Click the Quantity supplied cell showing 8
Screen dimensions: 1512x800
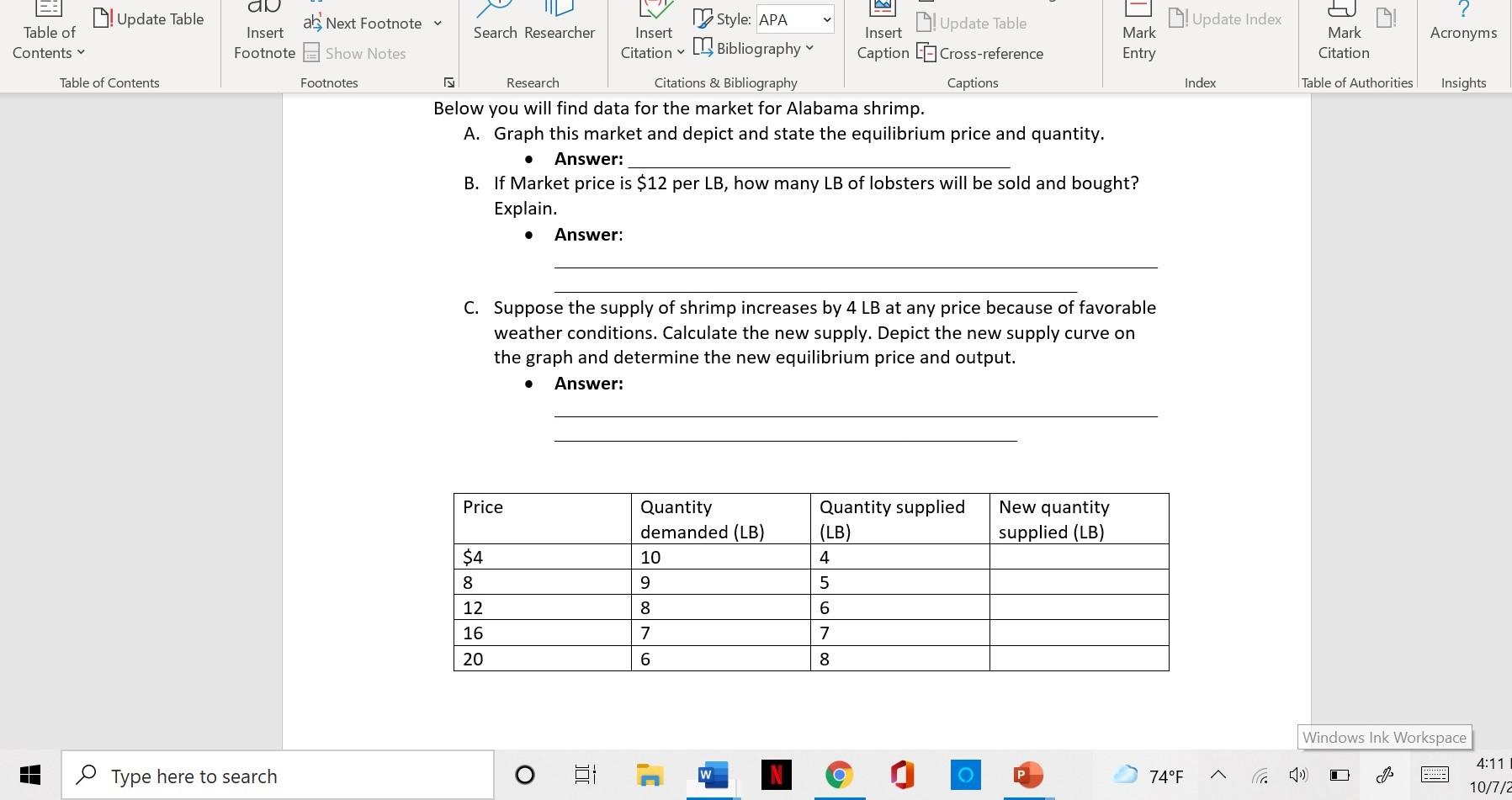pos(899,659)
